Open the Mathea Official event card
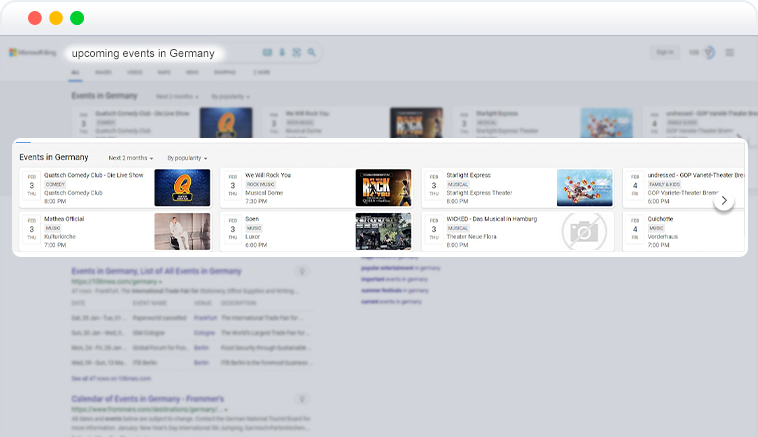Viewport: 758px width, 437px height. pos(115,232)
